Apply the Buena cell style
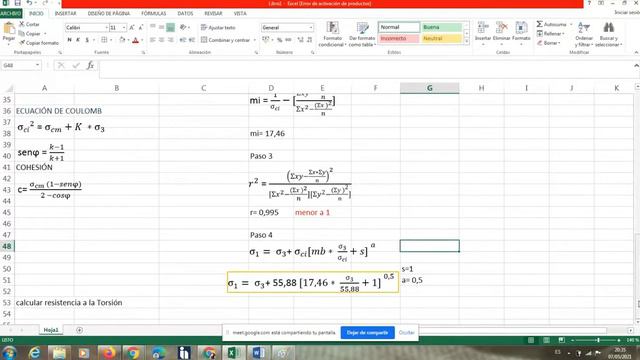Viewport: 640px width, 360px height. click(x=442, y=27)
